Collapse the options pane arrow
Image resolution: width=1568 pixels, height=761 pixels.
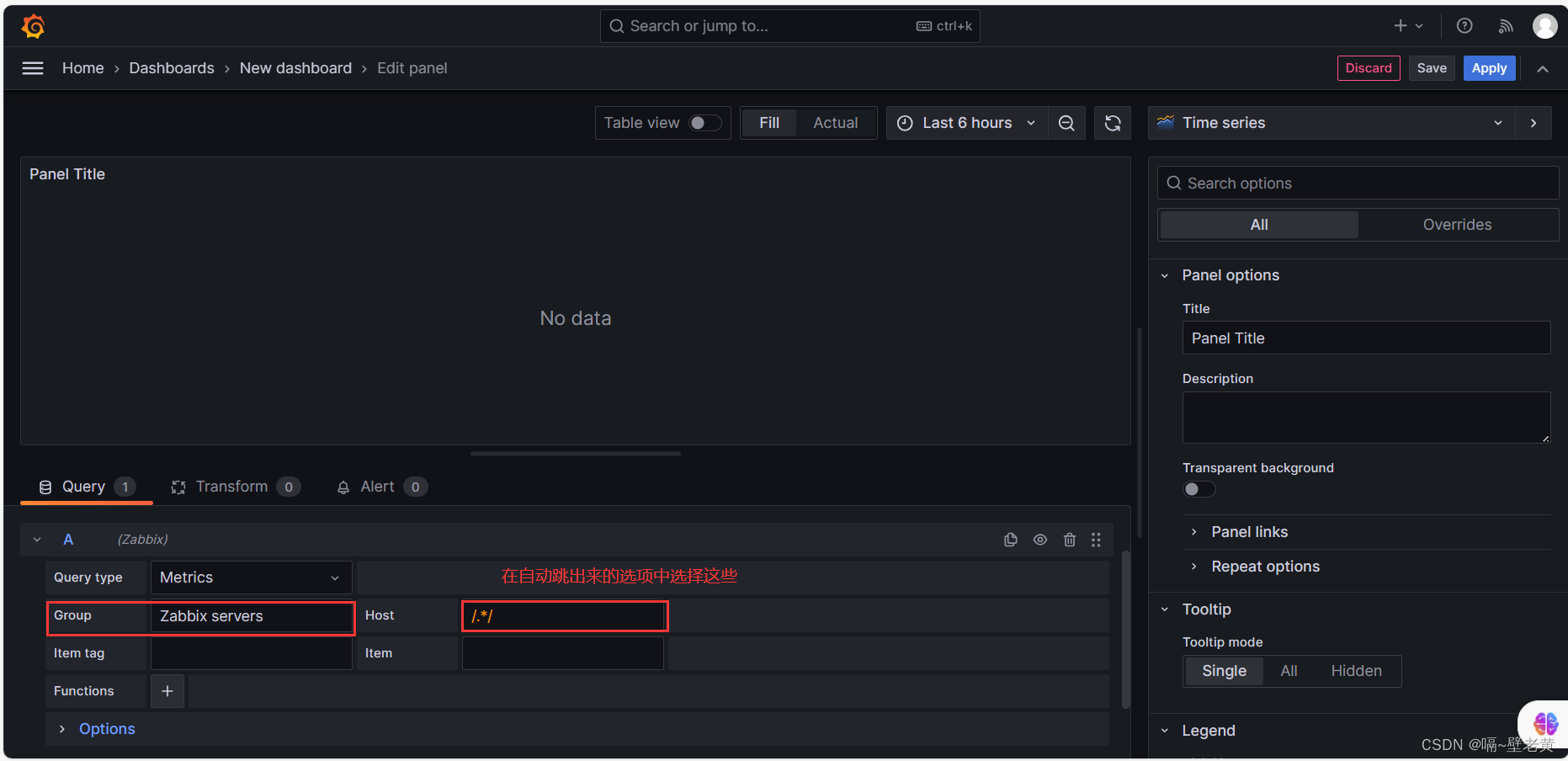1533,123
